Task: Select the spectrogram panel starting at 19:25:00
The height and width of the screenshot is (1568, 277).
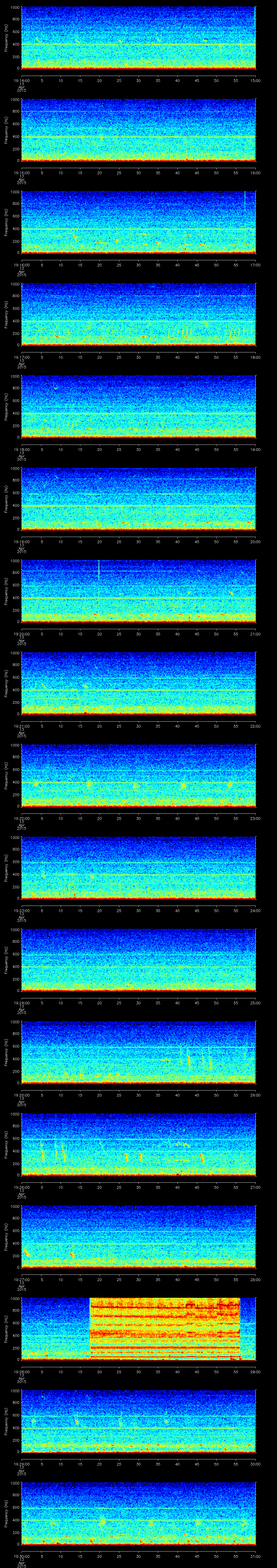Action: [138, 1052]
